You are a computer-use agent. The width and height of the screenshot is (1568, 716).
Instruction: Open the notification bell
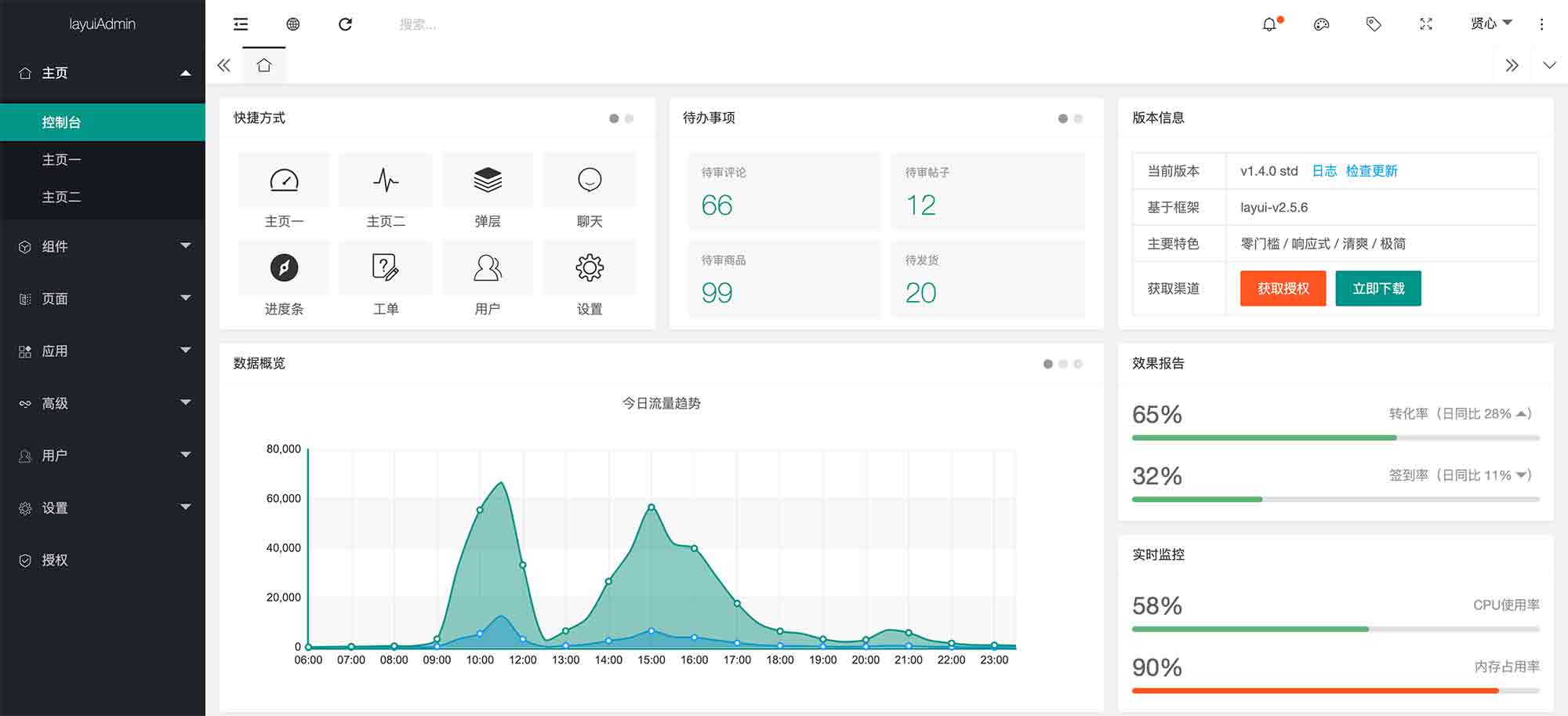pos(1269,24)
